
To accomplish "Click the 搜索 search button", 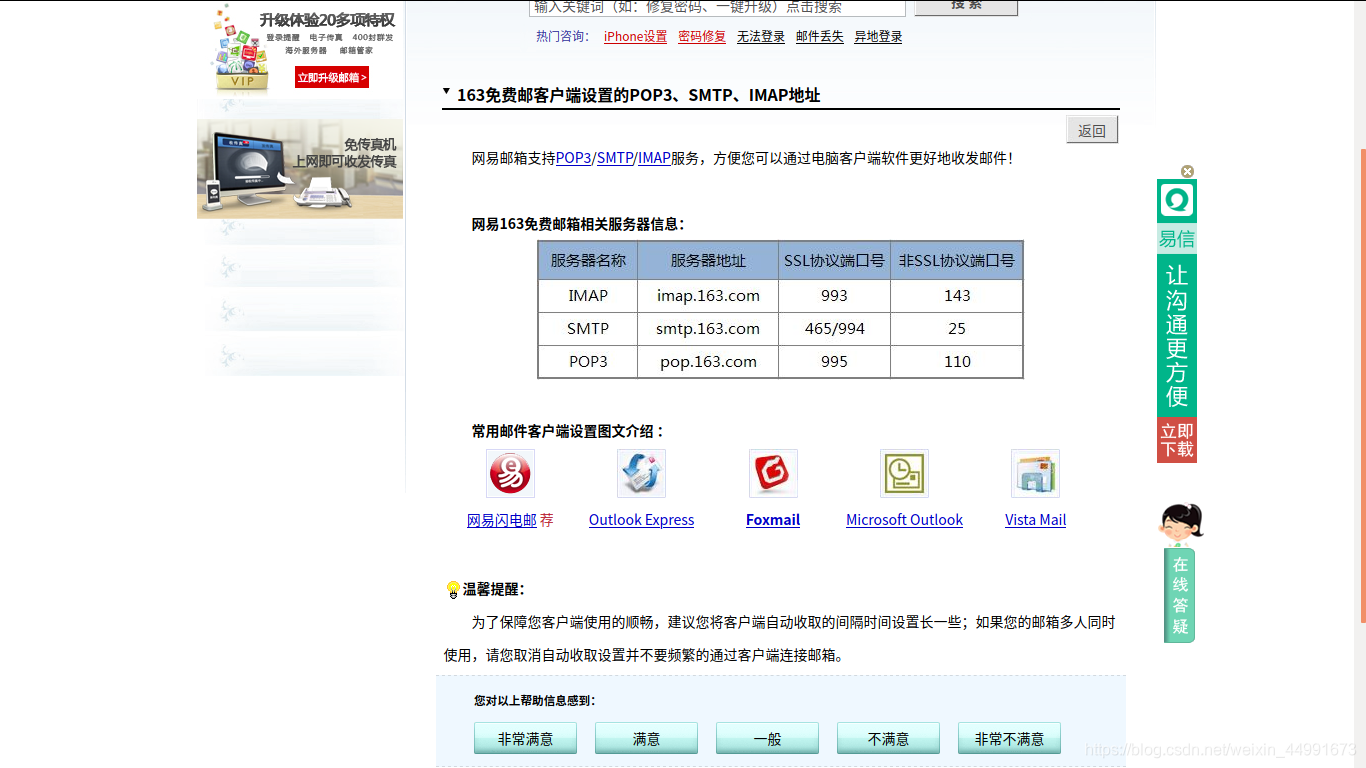I will [966, 6].
